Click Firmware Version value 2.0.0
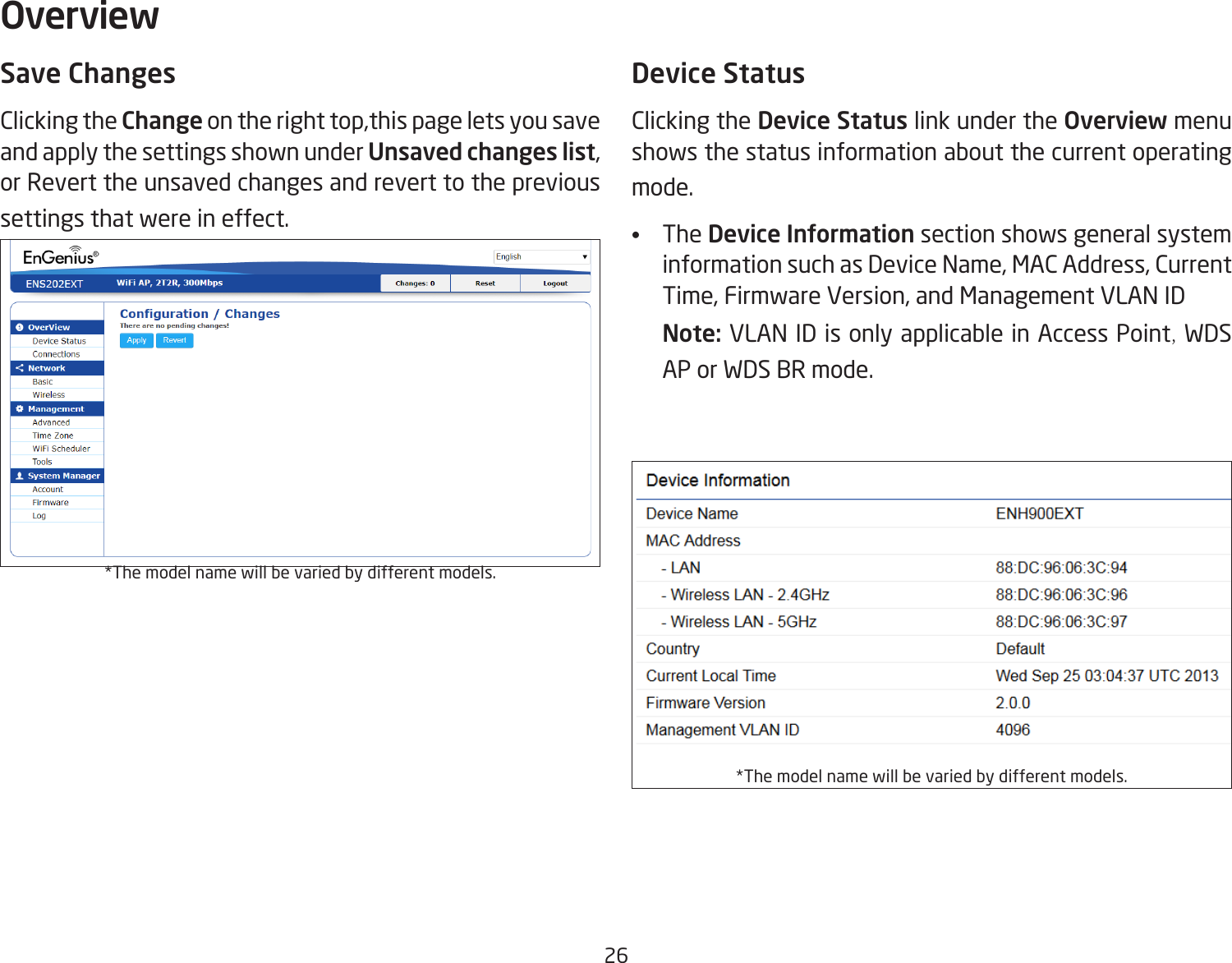The image size is (1232, 963). tap(1013, 703)
